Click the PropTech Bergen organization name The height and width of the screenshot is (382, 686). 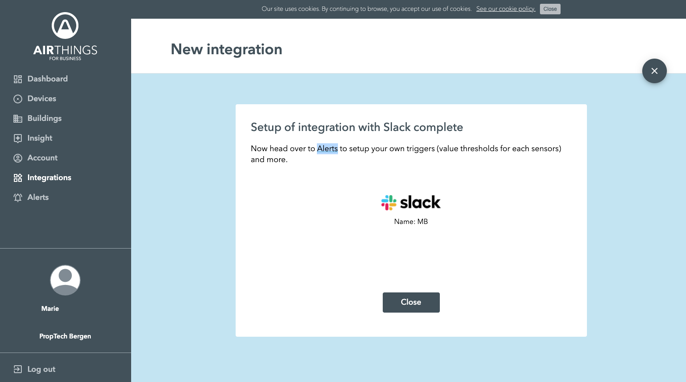pos(65,336)
